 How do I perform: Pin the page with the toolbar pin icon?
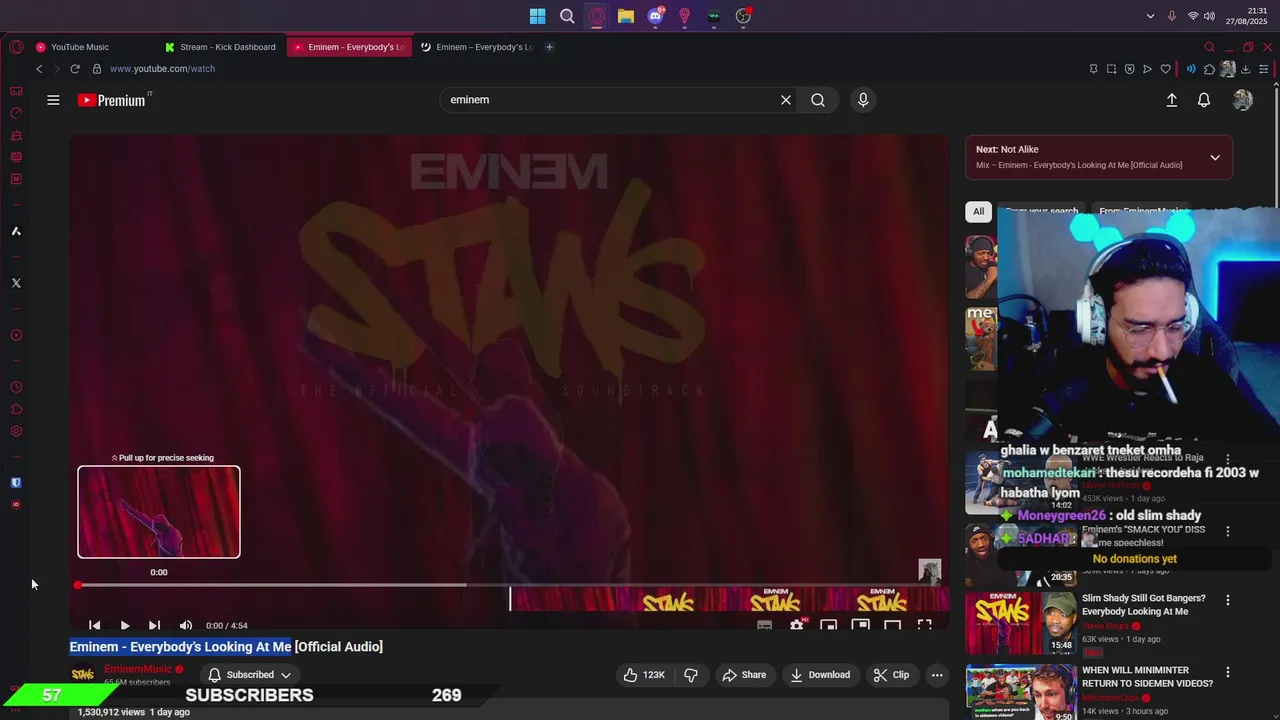click(1093, 69)
